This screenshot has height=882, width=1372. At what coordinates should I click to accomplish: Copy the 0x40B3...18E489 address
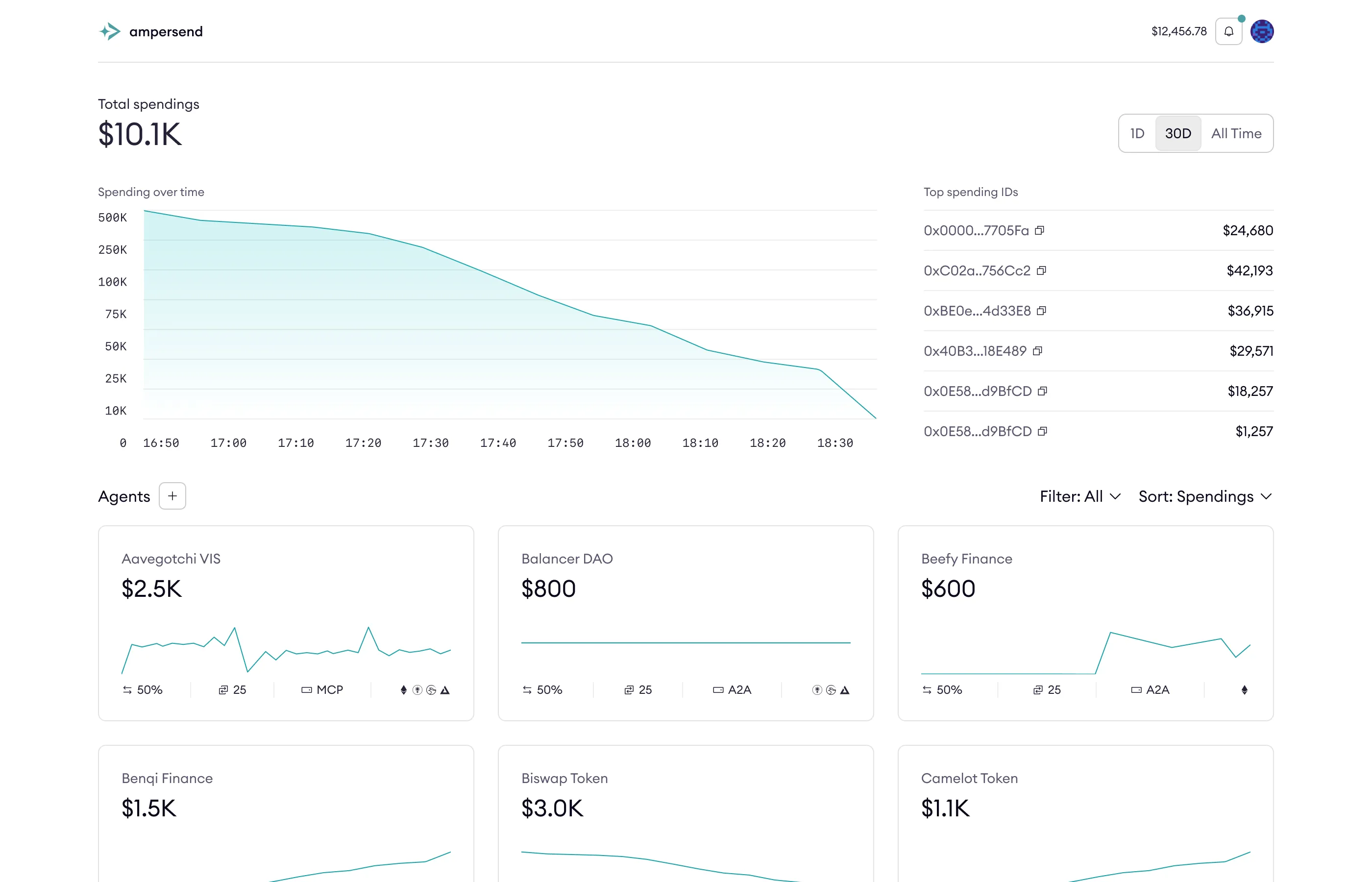coord(1037,350)
